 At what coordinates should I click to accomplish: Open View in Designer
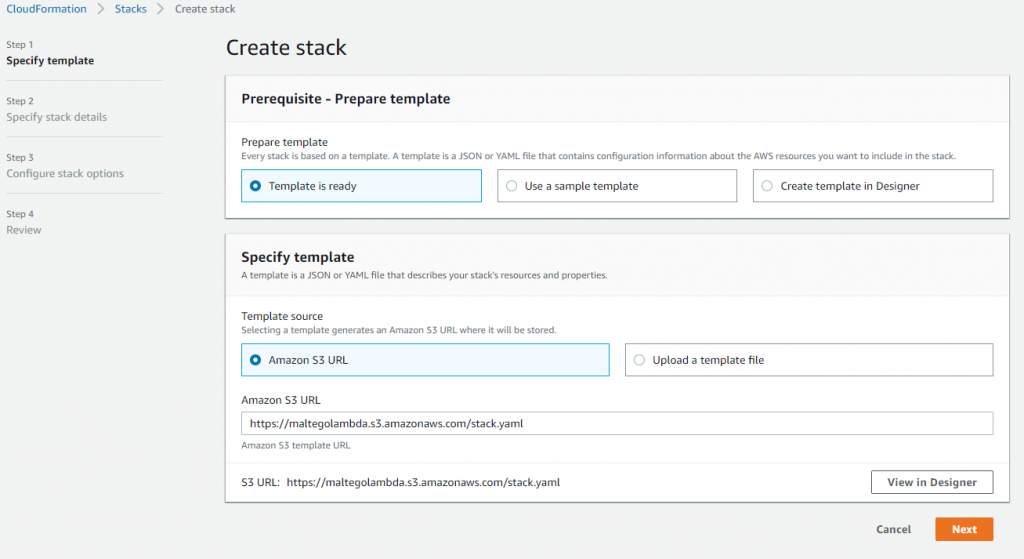[x=932, y=482]
